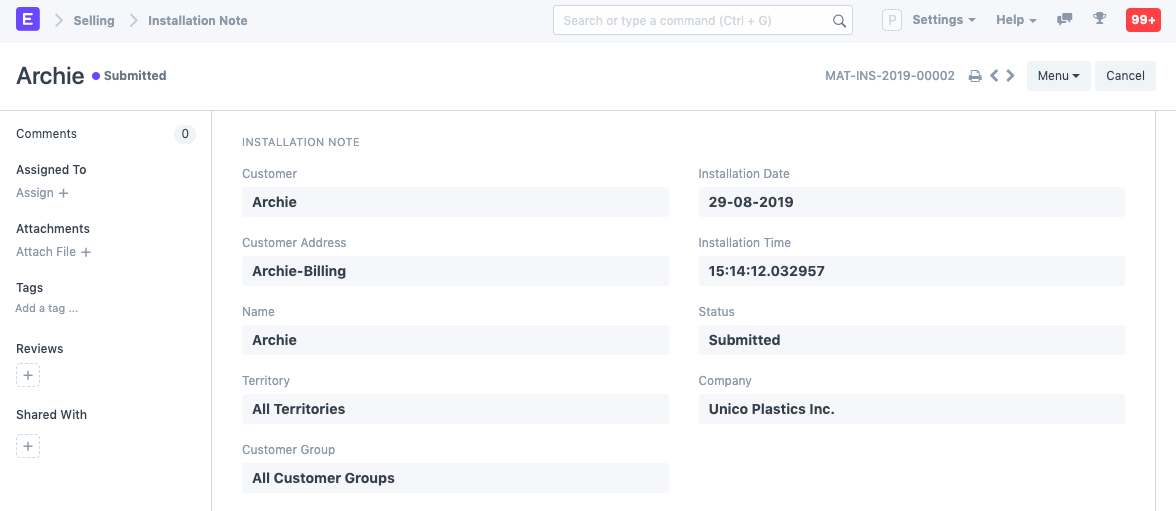Viewport: 1176px width, 511px height.
Task: Click the P user avatar icon
Action: [891, 20]
